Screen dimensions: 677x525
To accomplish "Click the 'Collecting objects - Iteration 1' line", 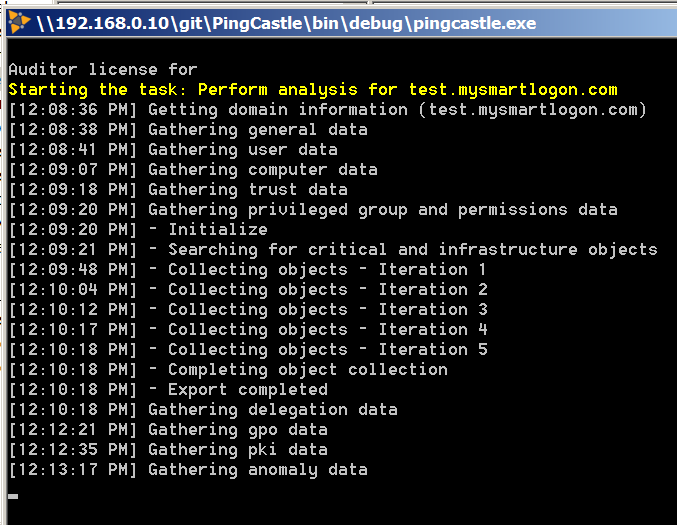I will (x=248, y=269).
